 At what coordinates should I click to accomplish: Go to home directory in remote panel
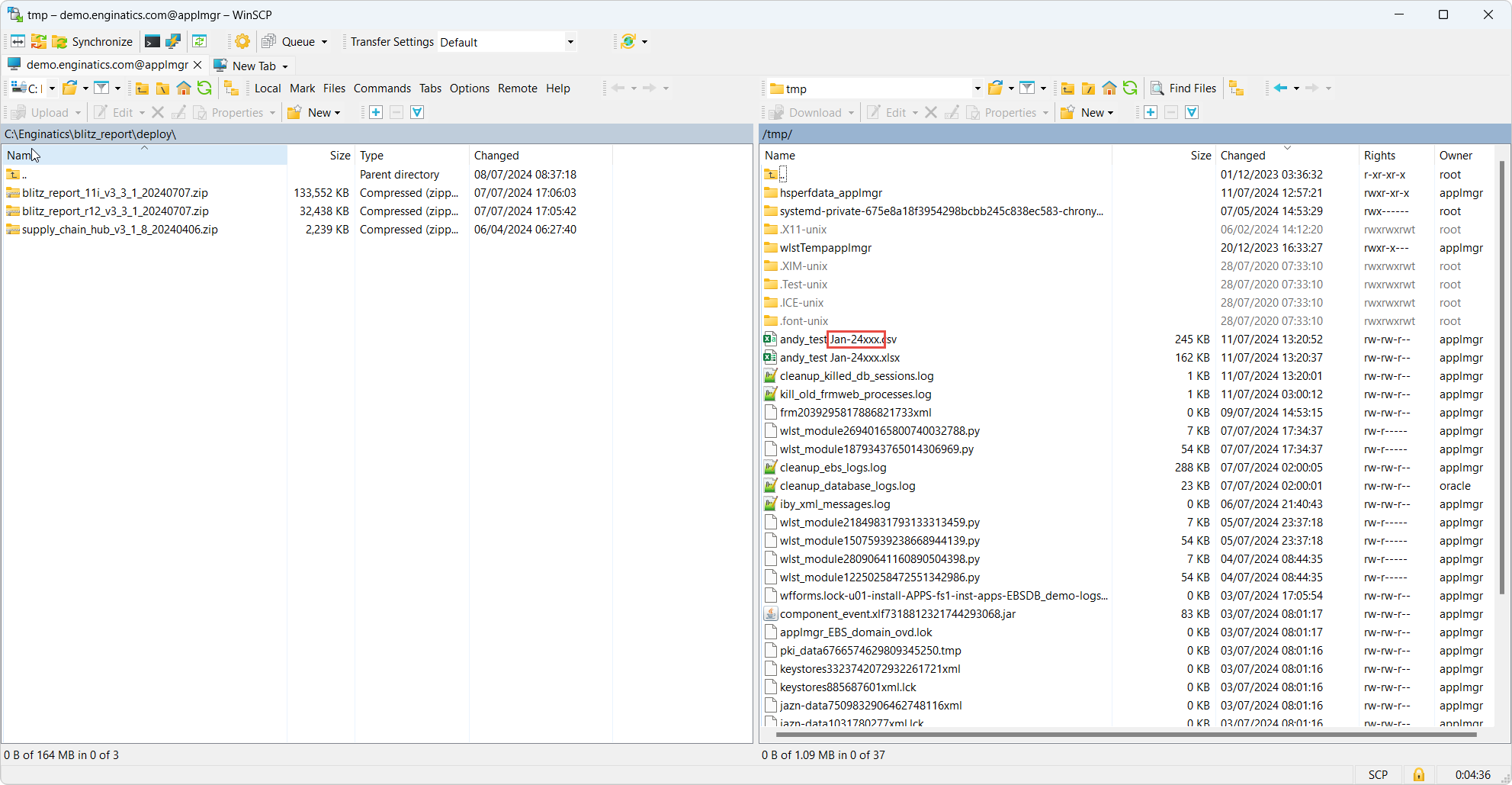click(1109, 88)
